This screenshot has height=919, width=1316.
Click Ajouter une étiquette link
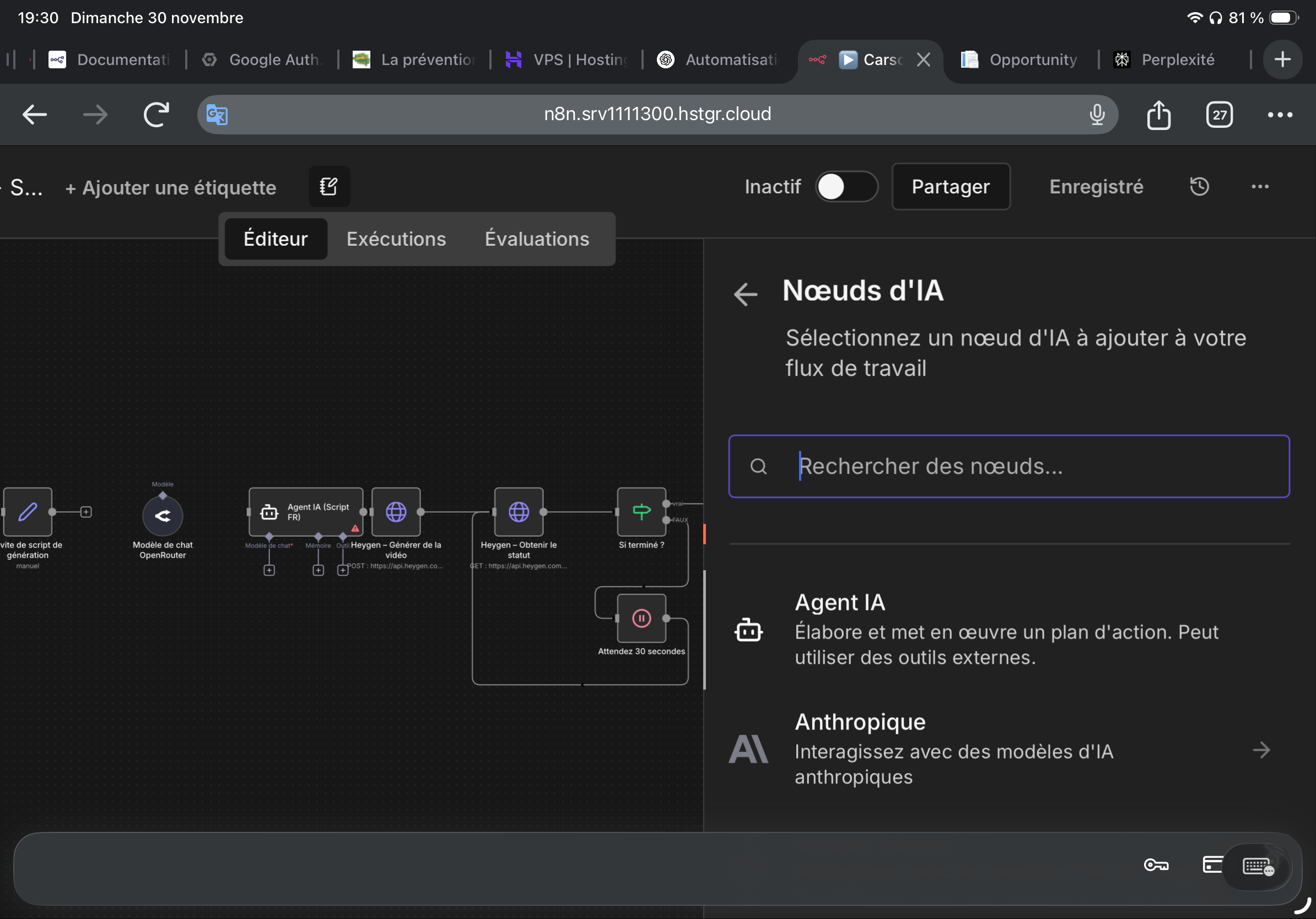pos(171,188)
